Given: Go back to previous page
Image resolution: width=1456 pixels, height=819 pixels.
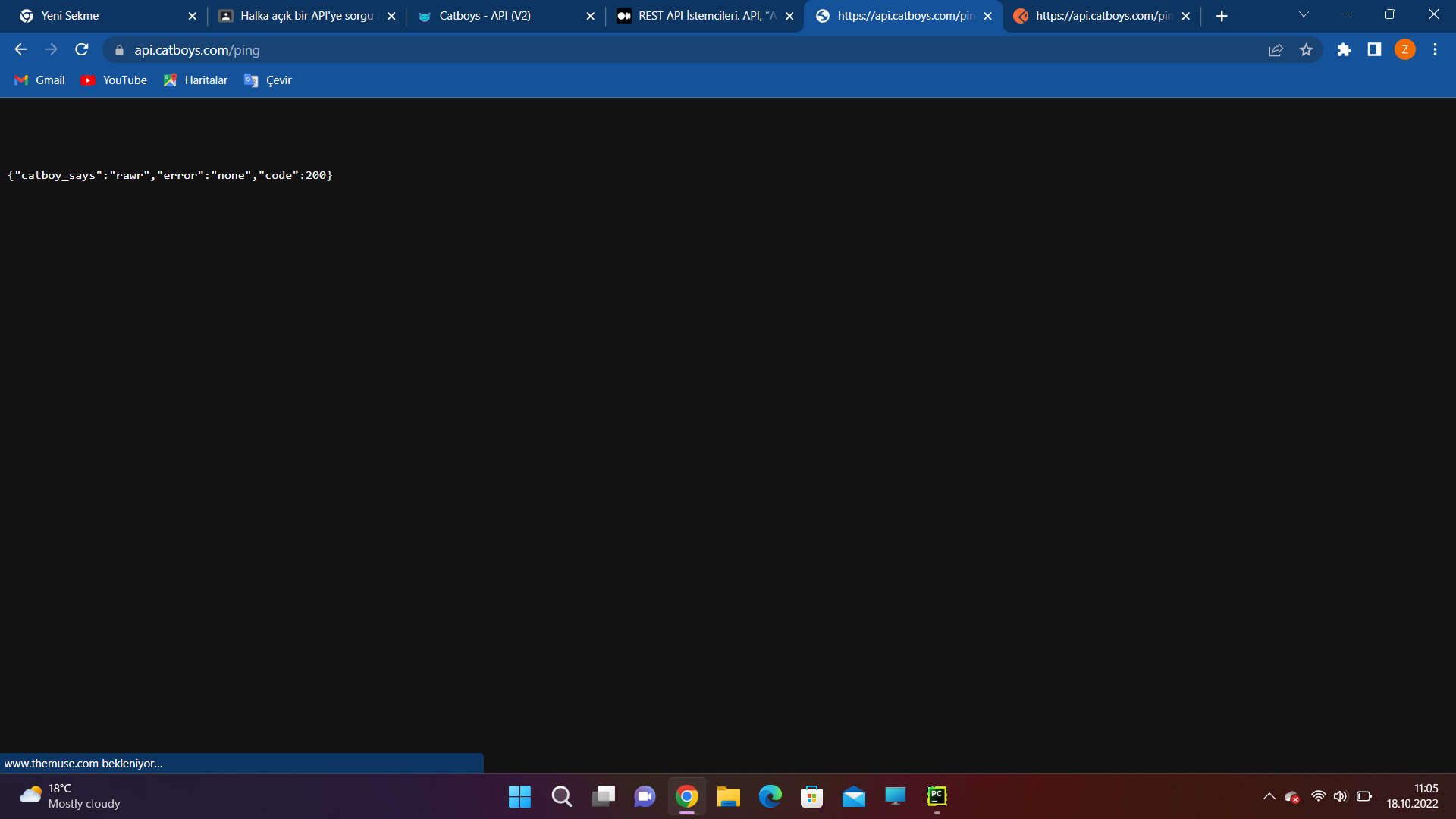Looking at the screenshot, I should 20,50.
